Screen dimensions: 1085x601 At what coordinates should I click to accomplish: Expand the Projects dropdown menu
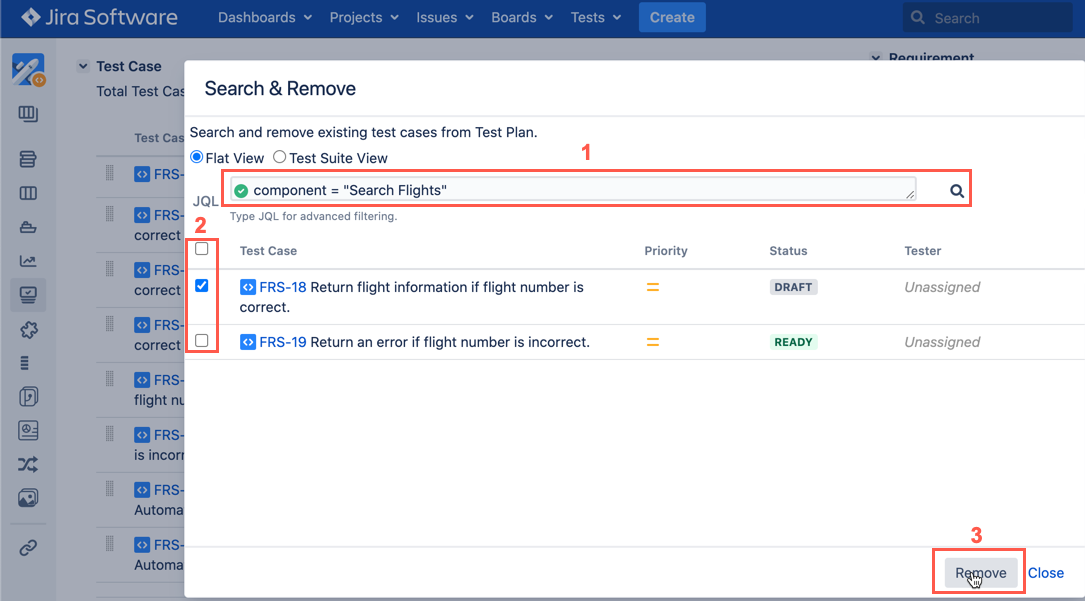coord(364,17)
